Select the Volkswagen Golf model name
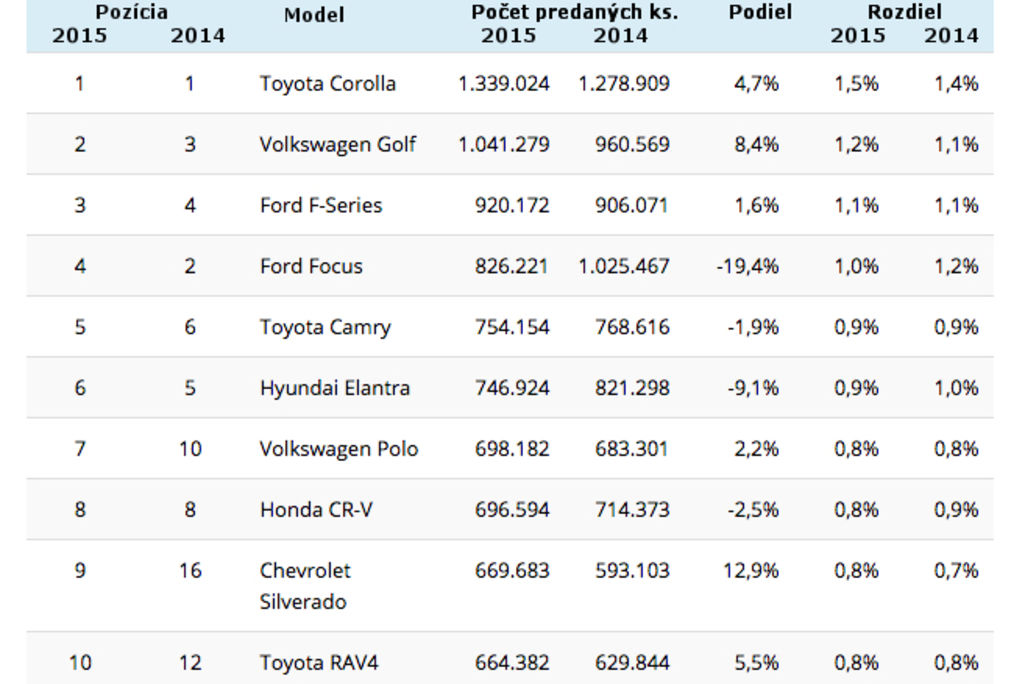Viewport: 1024px width, 684px height. click(x=337, y=144)
